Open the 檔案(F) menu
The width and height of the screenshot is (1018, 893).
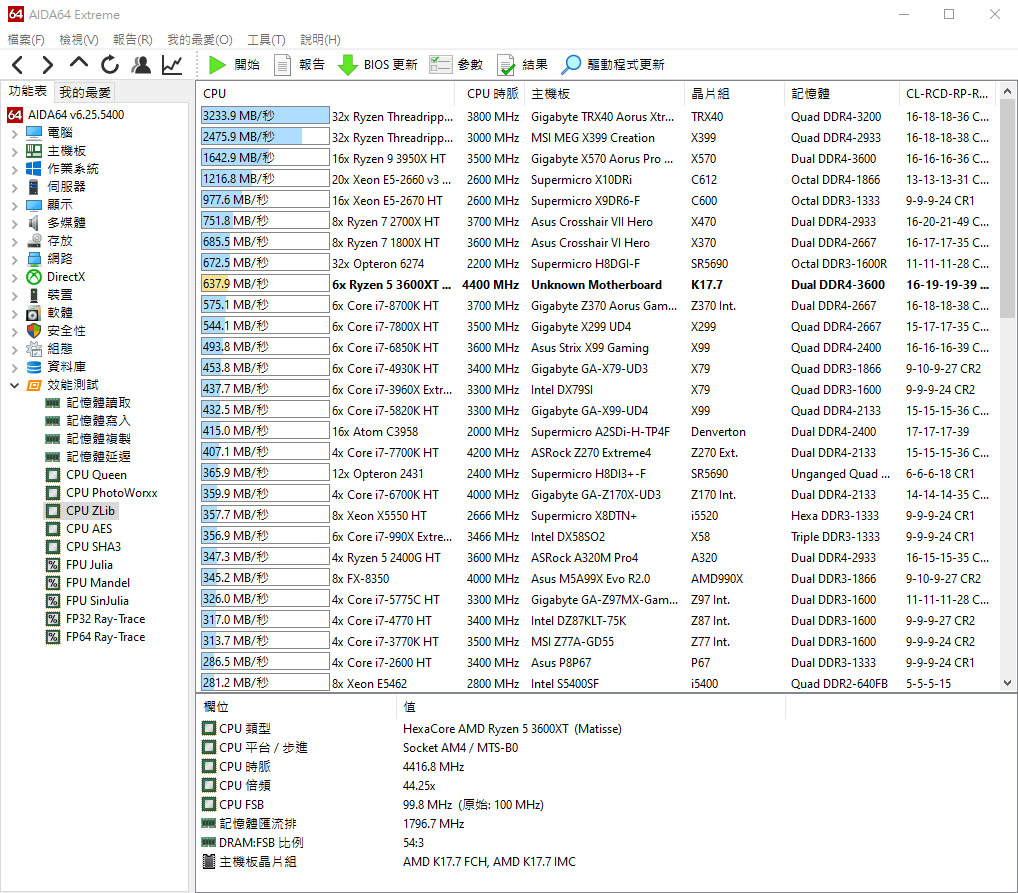[x=26, y=40]
